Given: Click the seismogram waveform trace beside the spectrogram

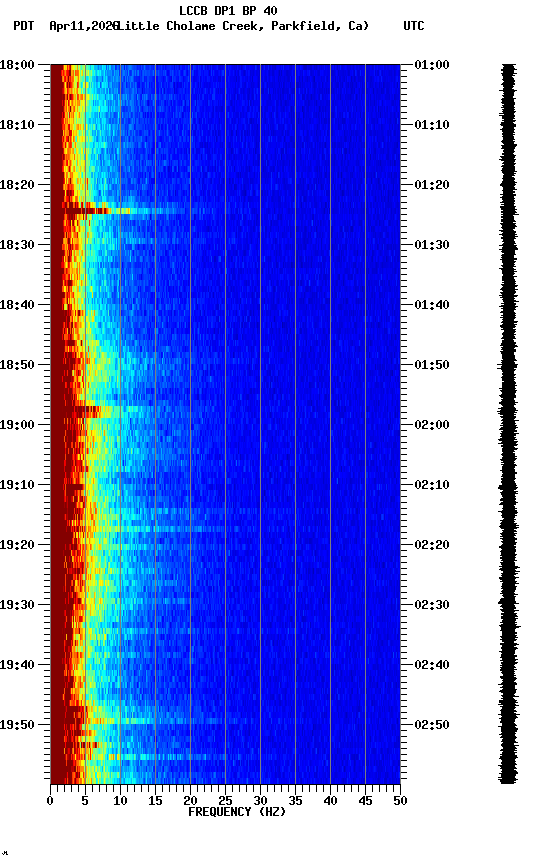Looking at the screenshot, I should tap(508, 424).
